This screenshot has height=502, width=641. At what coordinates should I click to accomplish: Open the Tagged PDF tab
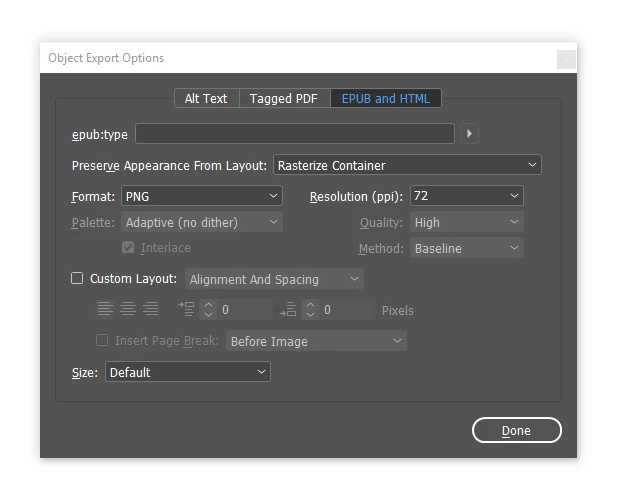click(x=284, y=99)
